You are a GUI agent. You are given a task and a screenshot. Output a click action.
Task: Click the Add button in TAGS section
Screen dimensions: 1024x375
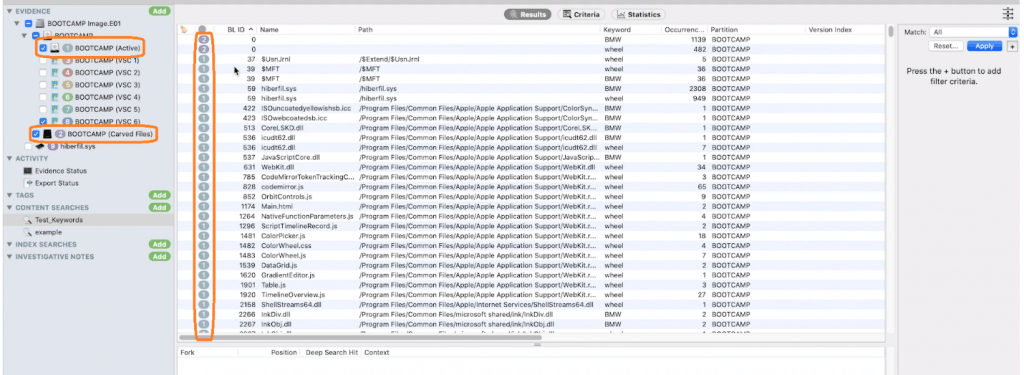click(158, 195)
